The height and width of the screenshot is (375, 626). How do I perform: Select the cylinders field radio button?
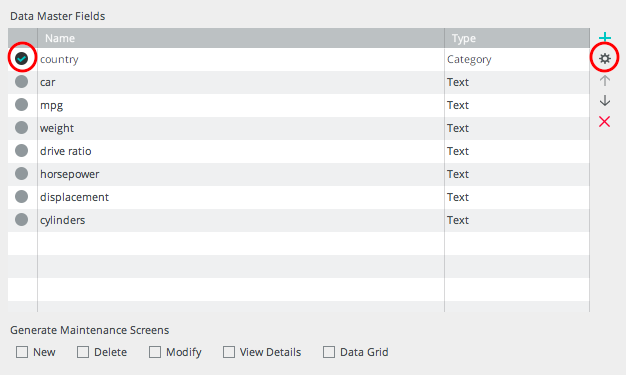click(x=22, y=220)
